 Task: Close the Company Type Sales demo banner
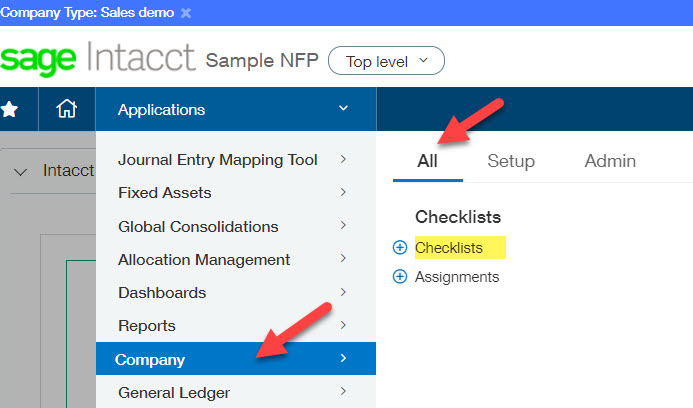click(x=186, y=13)
